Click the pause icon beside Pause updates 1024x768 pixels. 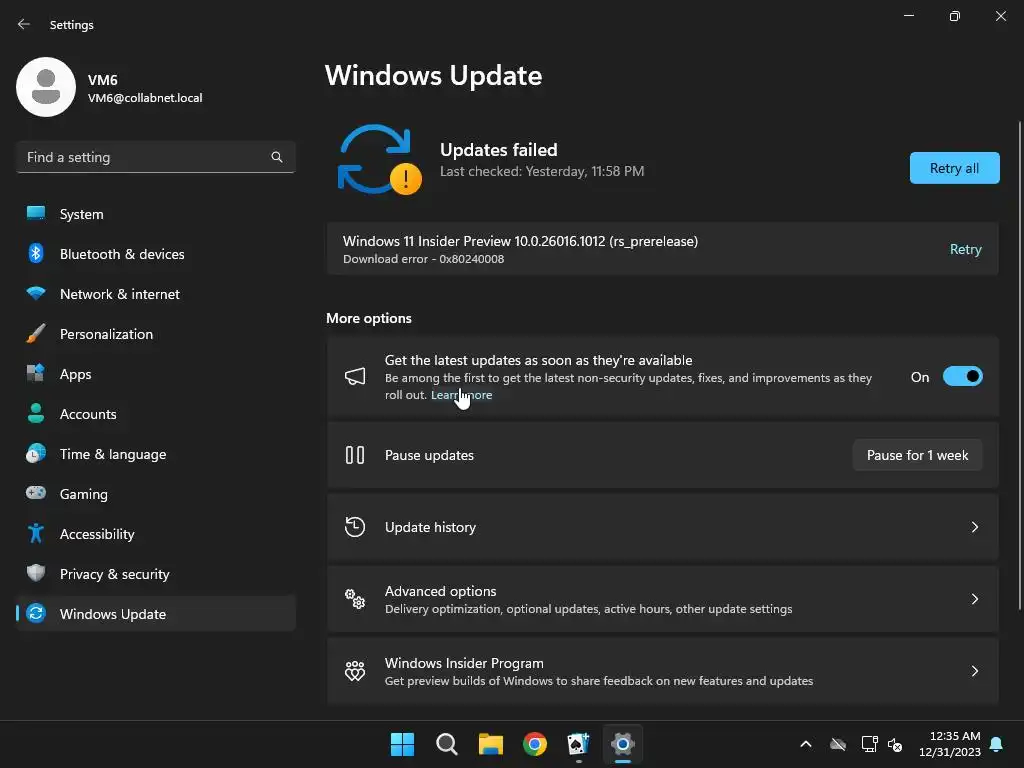coord(355,455)
